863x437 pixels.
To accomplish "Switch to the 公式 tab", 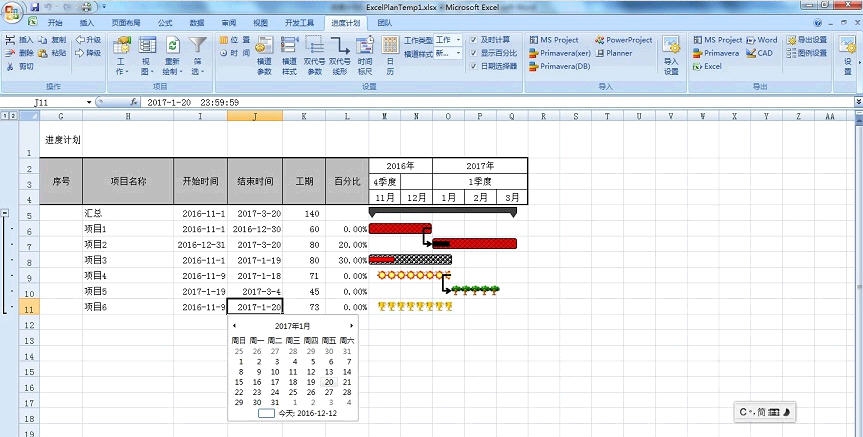I will tap(165, 23).
